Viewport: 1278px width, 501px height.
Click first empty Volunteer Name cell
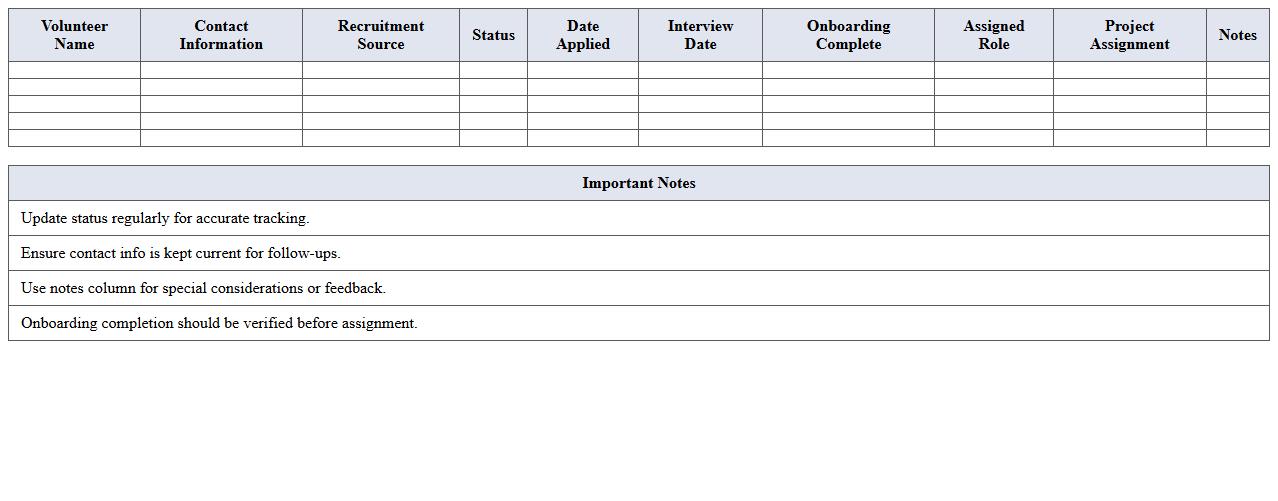pos(74,70)
